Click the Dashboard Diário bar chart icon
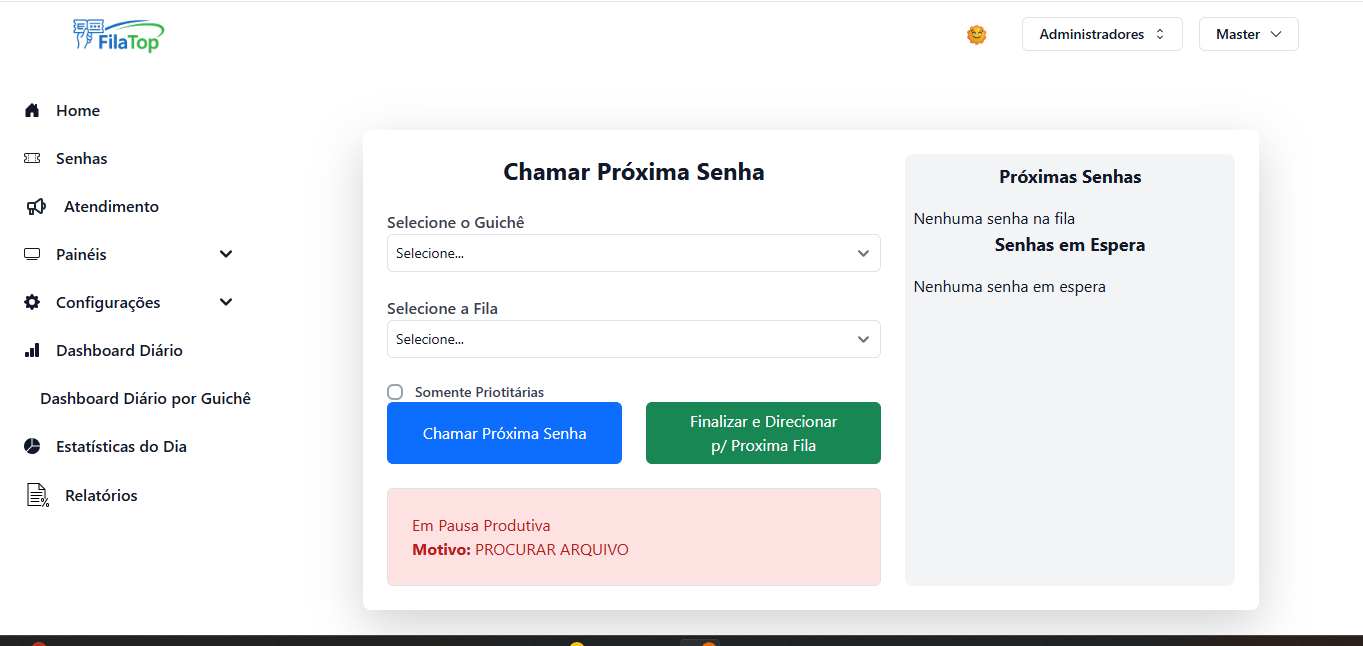This screenshot has height=646, width=1363. [32, 351]
